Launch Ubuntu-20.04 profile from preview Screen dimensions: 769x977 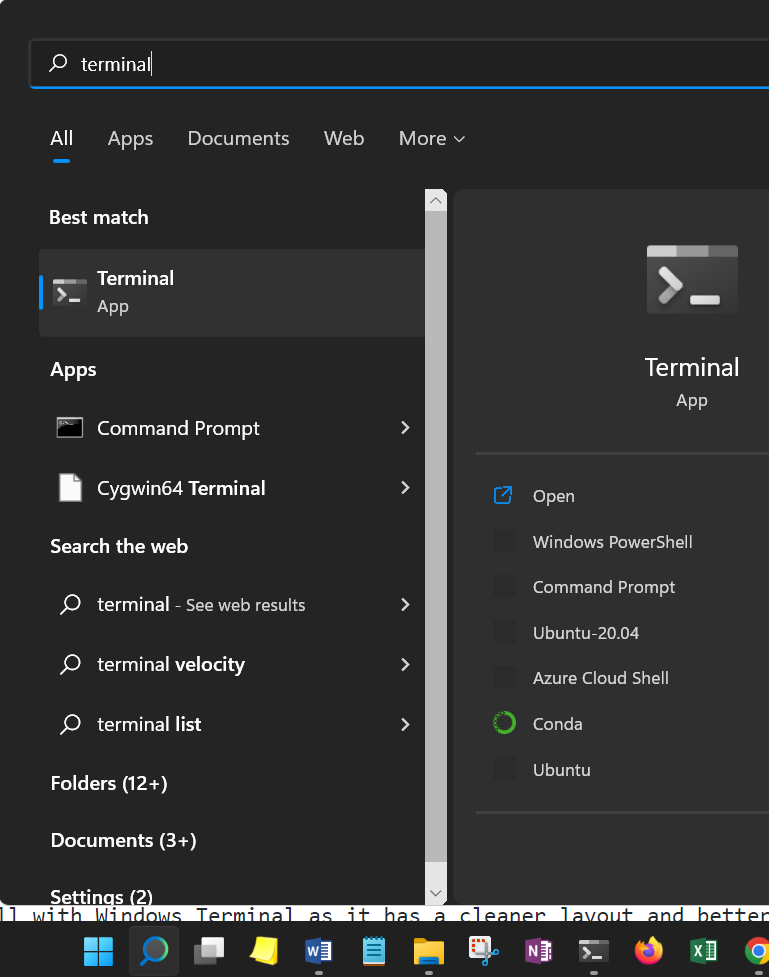pos(586,632)
